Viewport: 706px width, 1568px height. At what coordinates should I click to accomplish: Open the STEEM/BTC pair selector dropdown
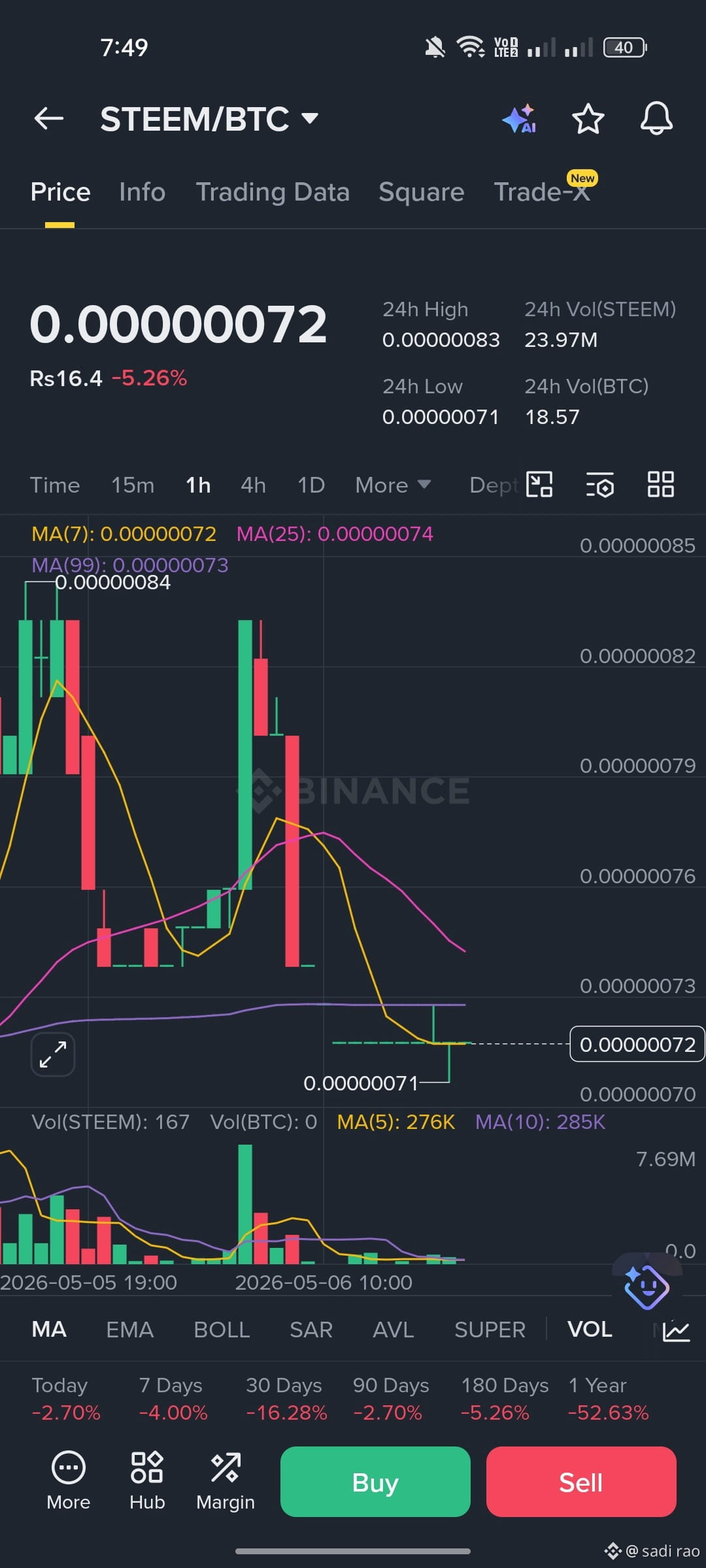pos(209,119)
